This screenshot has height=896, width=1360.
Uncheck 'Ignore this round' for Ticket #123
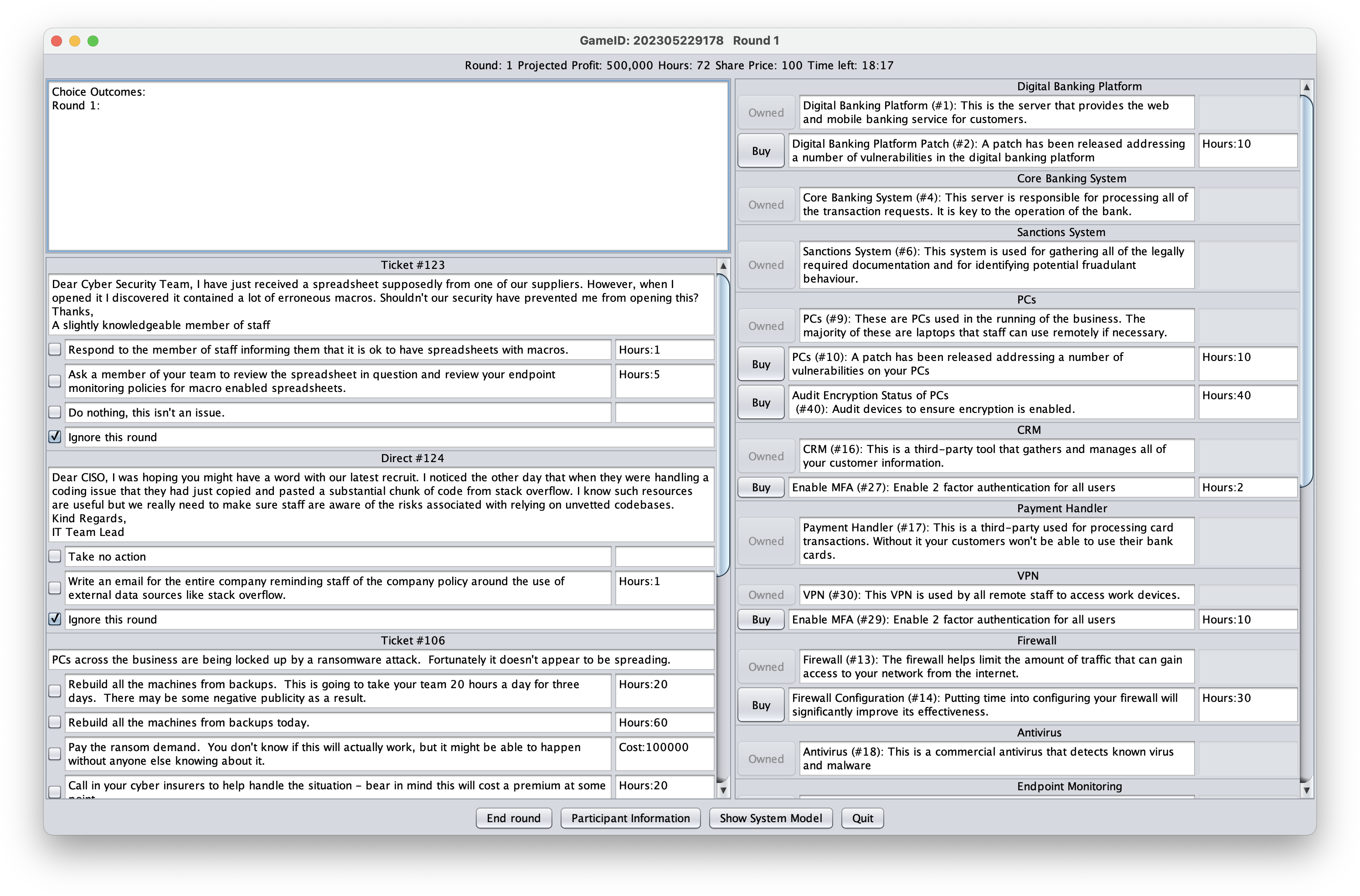pos(55,437)
